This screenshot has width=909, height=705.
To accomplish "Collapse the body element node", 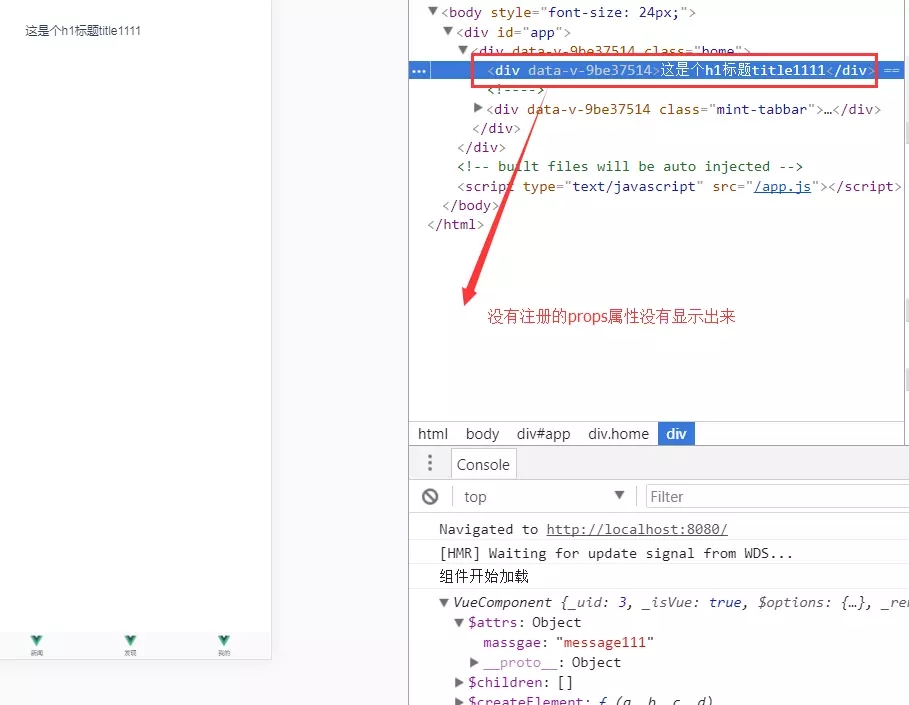I will click(x=431, y=12).
